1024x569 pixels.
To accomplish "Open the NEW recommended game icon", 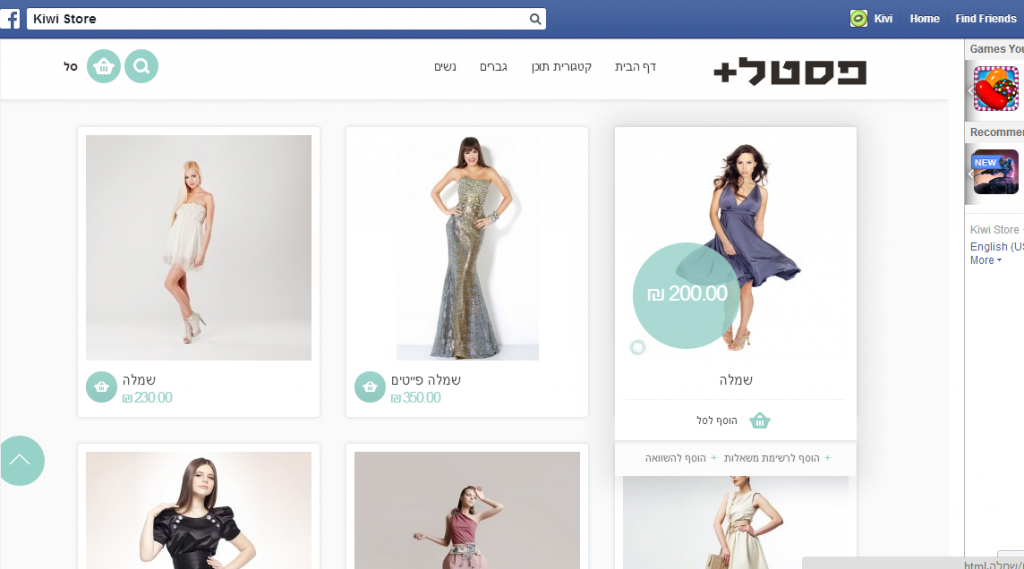I will 995,172.
